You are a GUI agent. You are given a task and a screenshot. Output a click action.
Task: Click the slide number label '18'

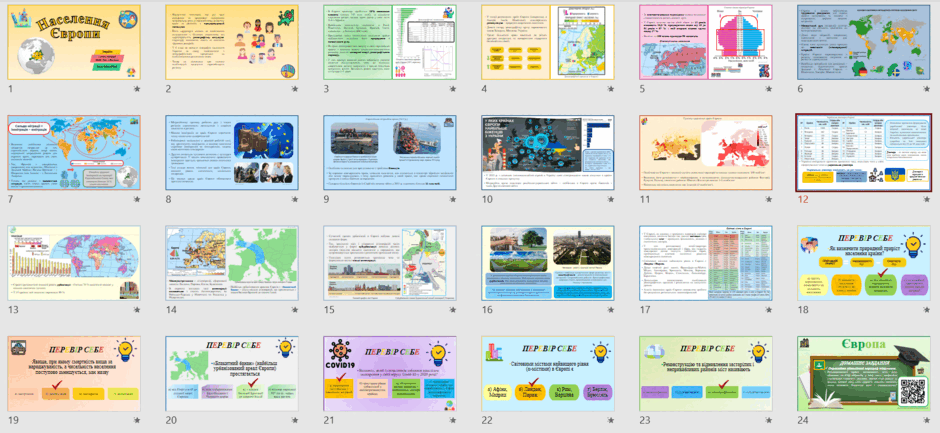click(x=803, y=309)
